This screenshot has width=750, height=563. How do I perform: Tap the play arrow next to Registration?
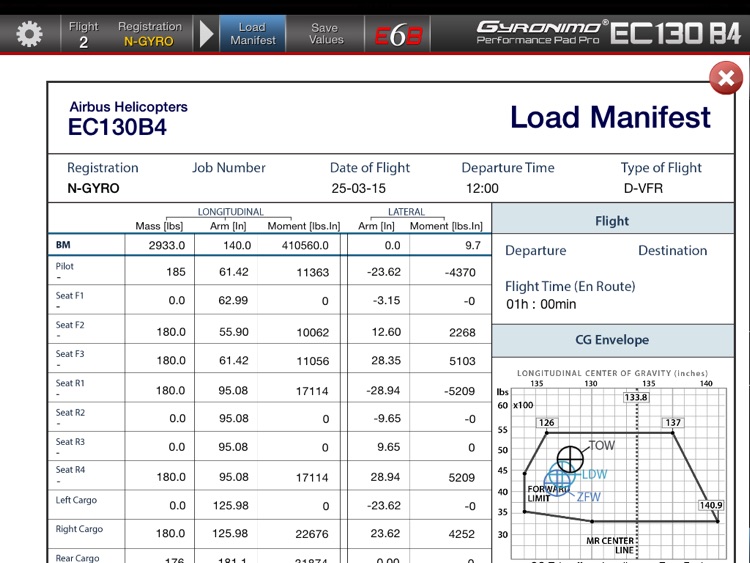pyautogui.click(x=206, y=34)
